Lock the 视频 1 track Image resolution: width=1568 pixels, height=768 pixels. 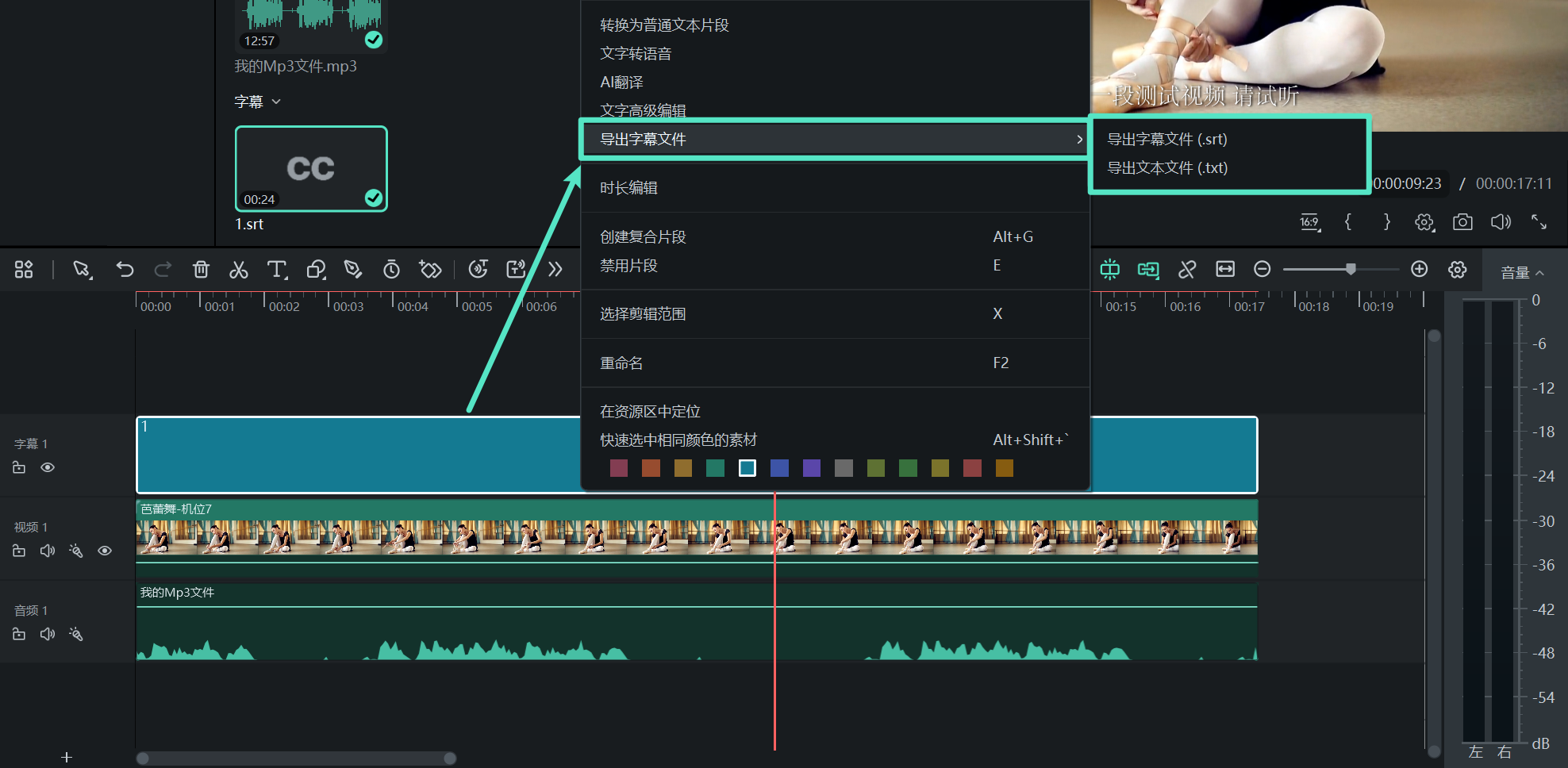(19, 551)
